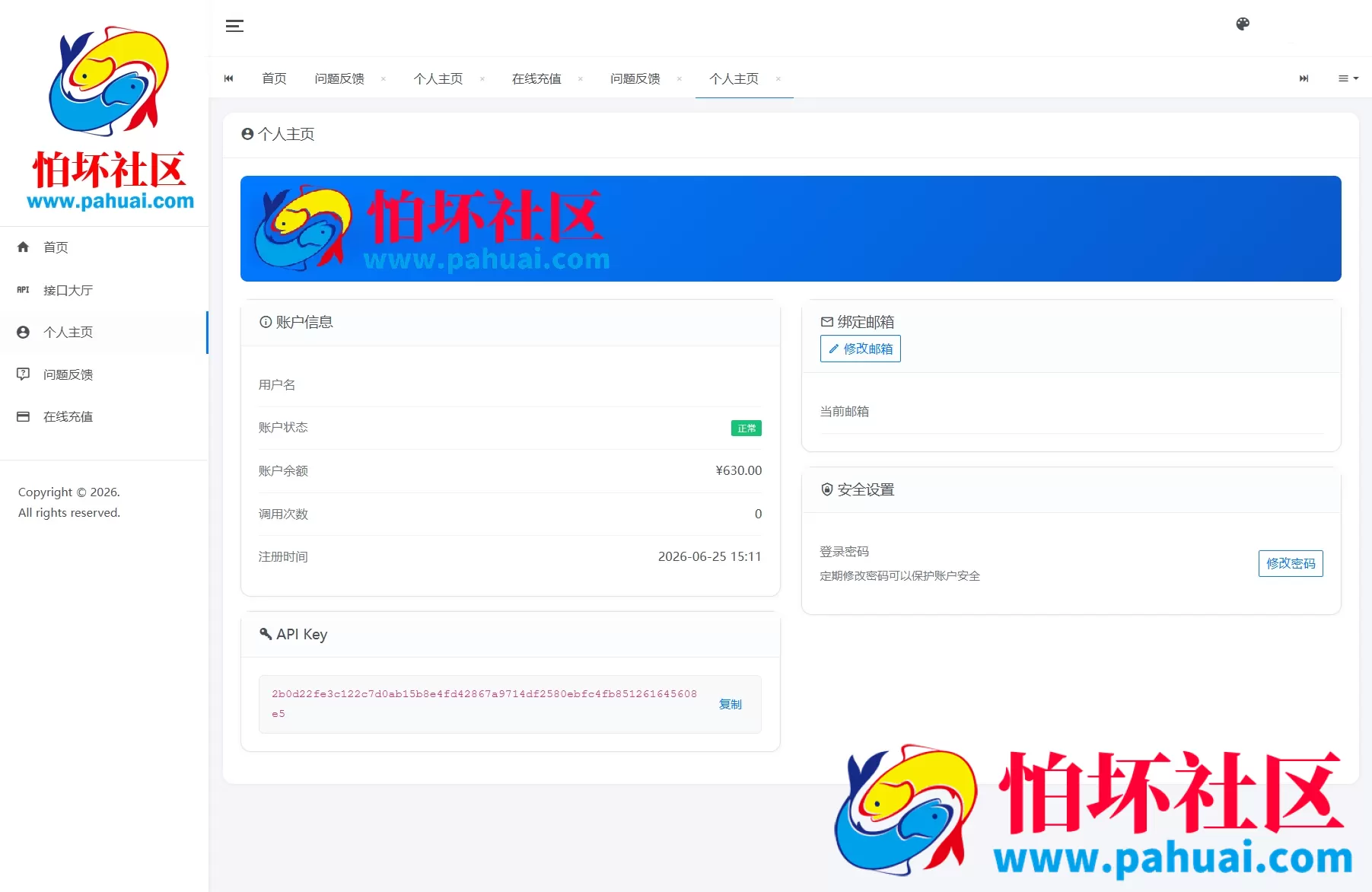Click the API icon beside 接口大厅
The width and height of the screenshot is (1372, 892).
click(23, 290)
